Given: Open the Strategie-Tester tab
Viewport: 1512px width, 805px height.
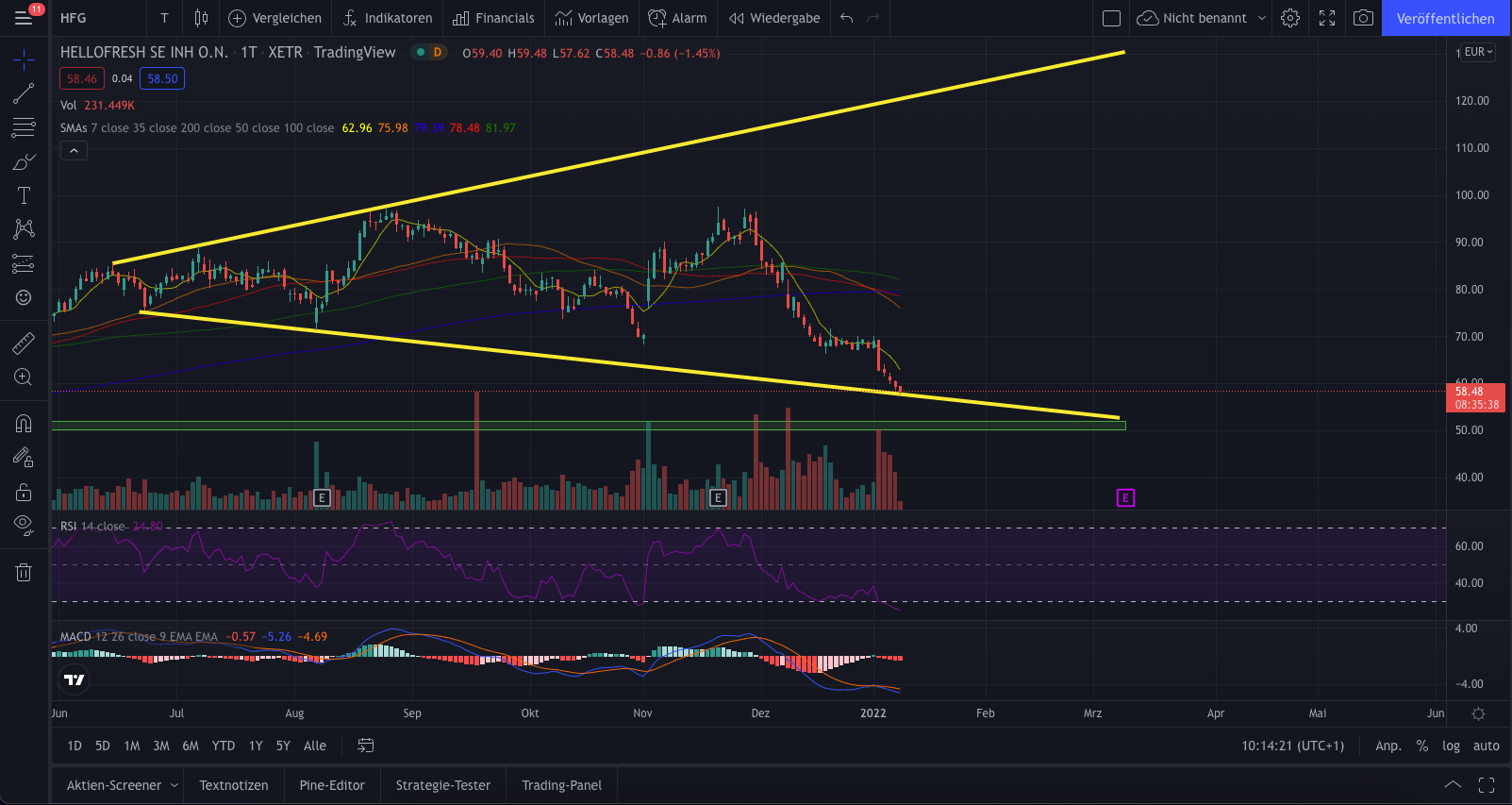Looking at the screenshot, I should point(443,785).
